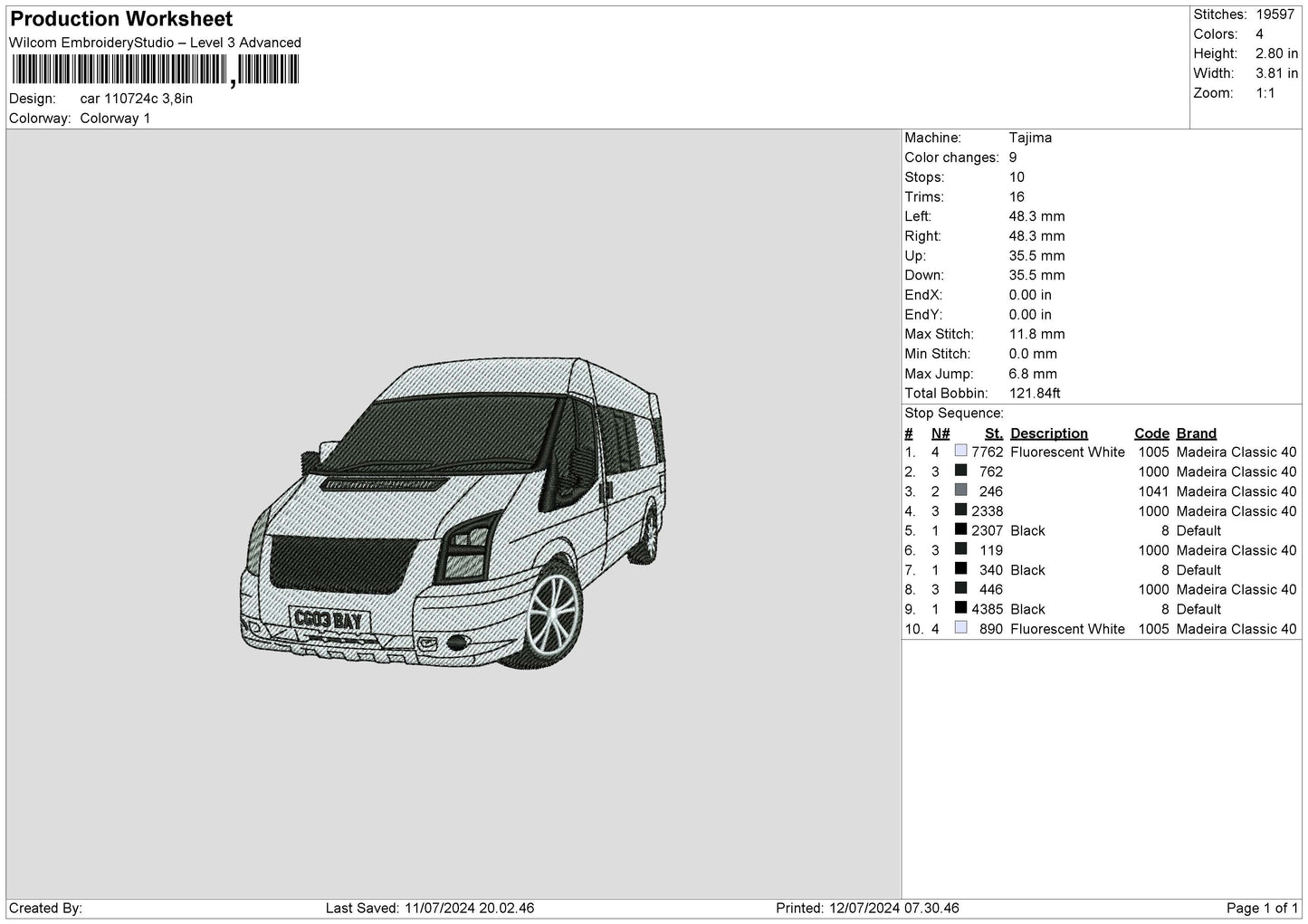Select the 'Wilcom EmbroideryStudio – Level 3 Advanced' line
Viewport: 1308px width, 924px height.
point(155,43)
